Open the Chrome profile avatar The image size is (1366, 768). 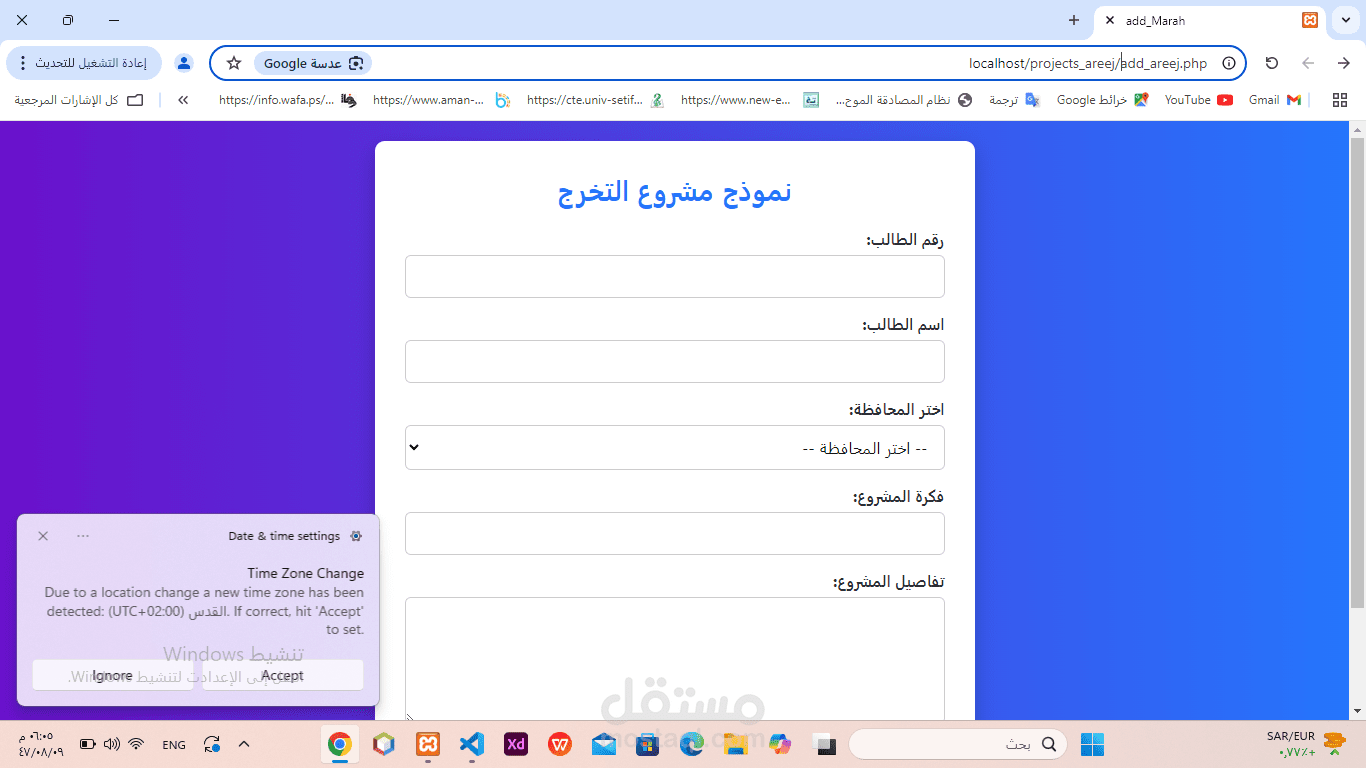(x=184, y=63)
